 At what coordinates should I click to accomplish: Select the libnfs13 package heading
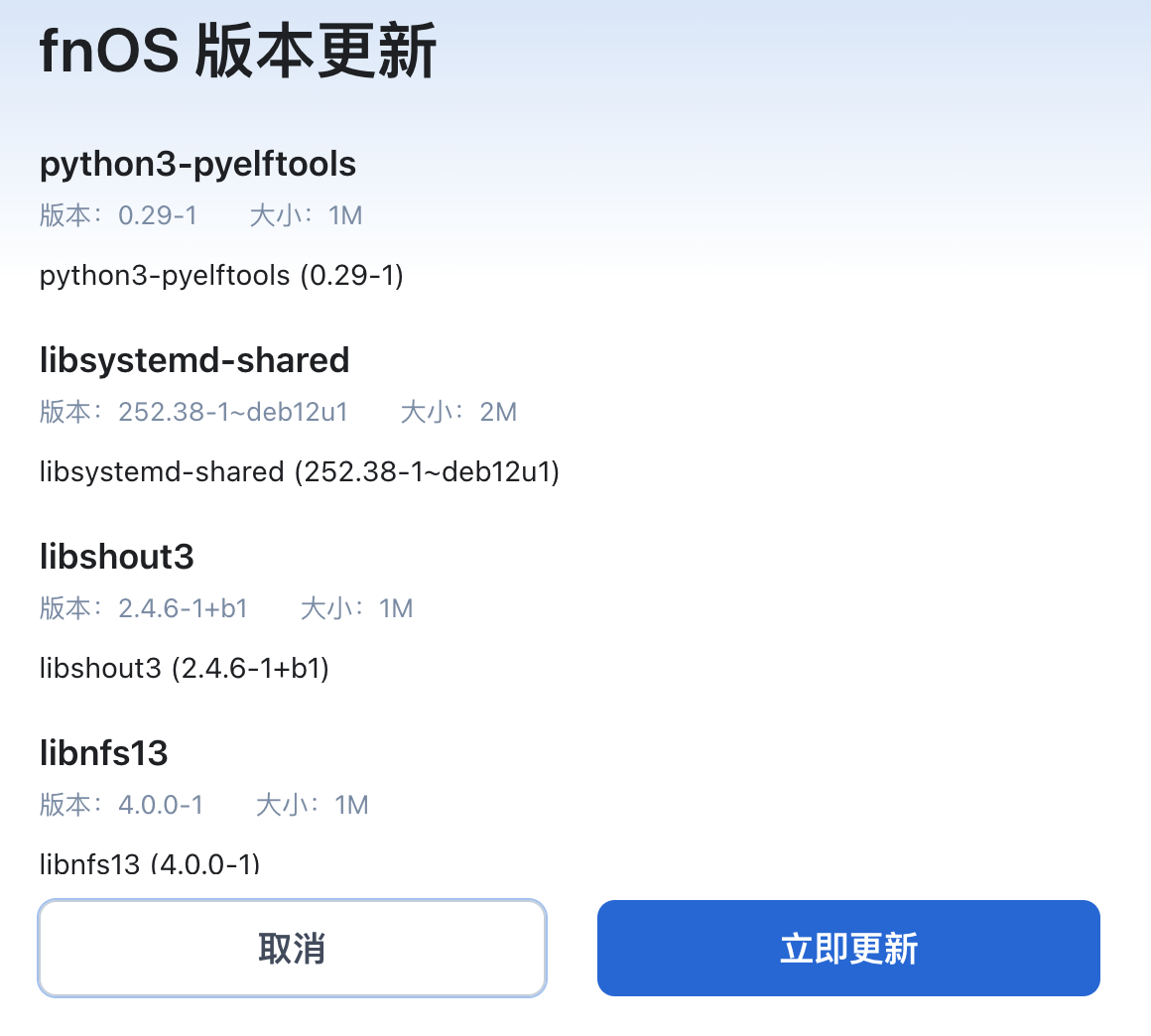tap(104, 753)
